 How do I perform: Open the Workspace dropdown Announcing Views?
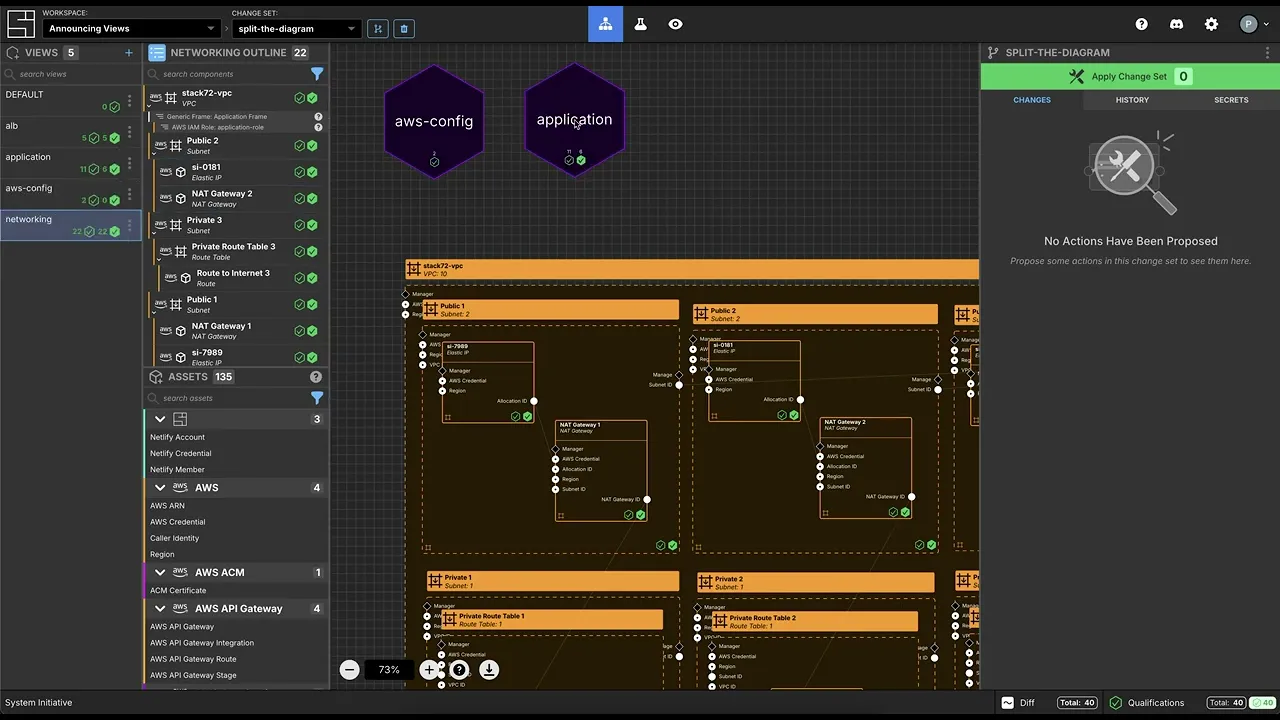pos(131,29)
